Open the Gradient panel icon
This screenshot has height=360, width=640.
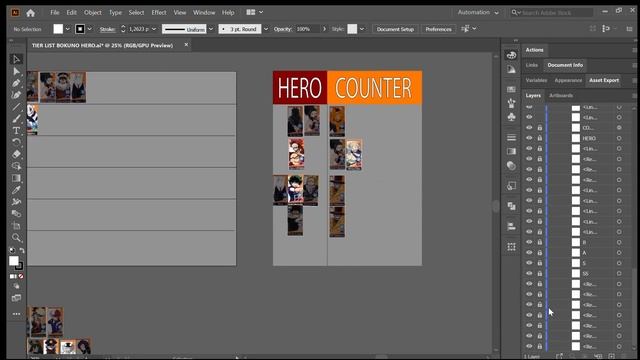point(511,151)
